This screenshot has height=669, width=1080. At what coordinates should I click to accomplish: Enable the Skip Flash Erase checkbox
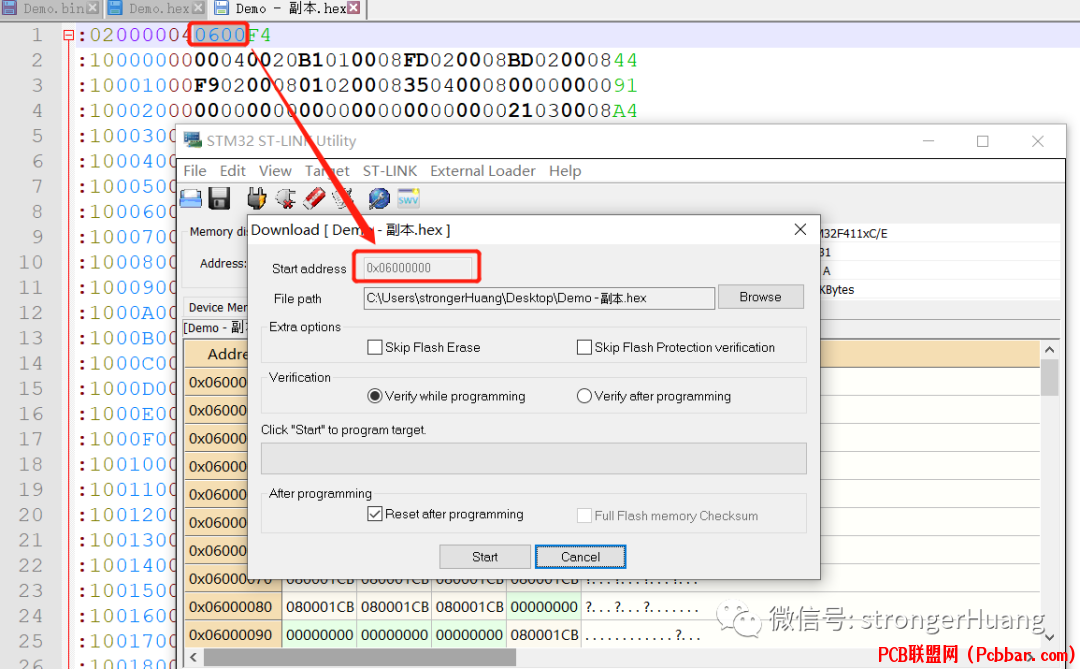point(375,347)
